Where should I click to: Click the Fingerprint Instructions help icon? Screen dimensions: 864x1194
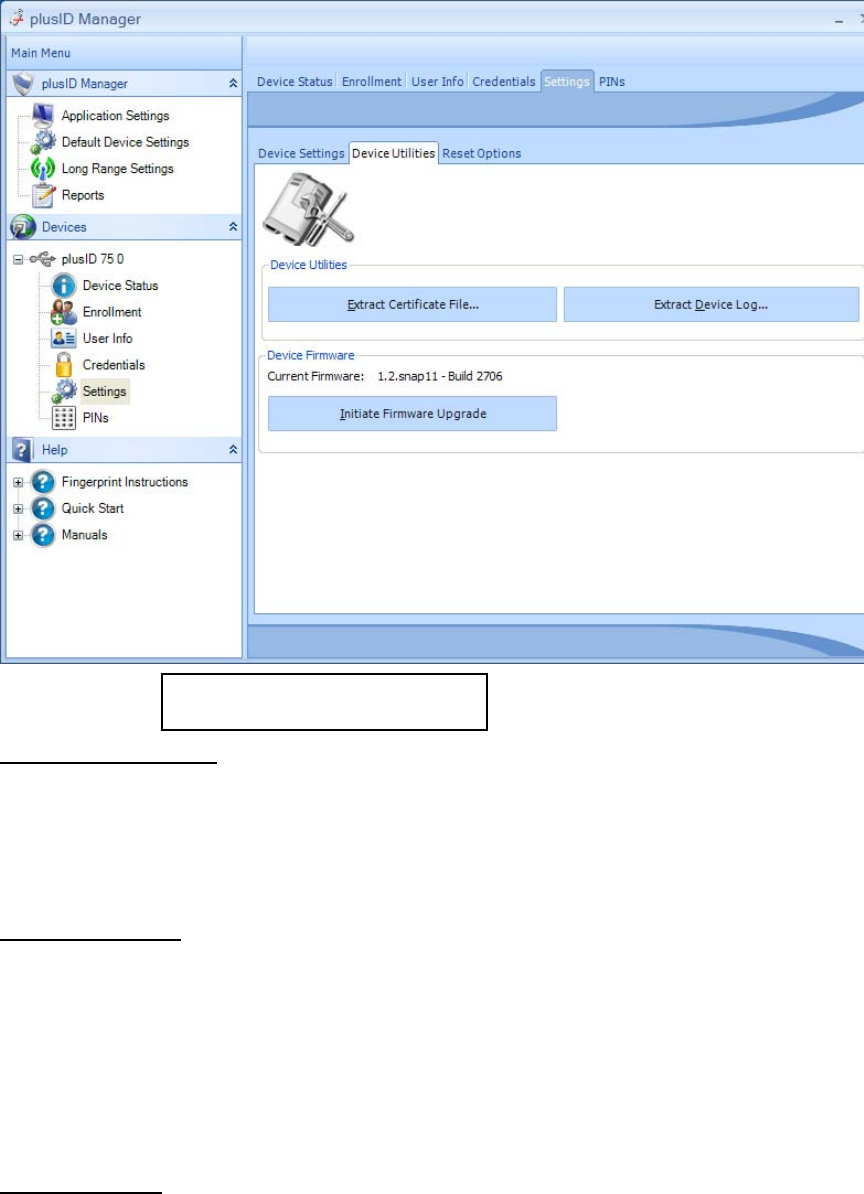[x=43, y=481]
